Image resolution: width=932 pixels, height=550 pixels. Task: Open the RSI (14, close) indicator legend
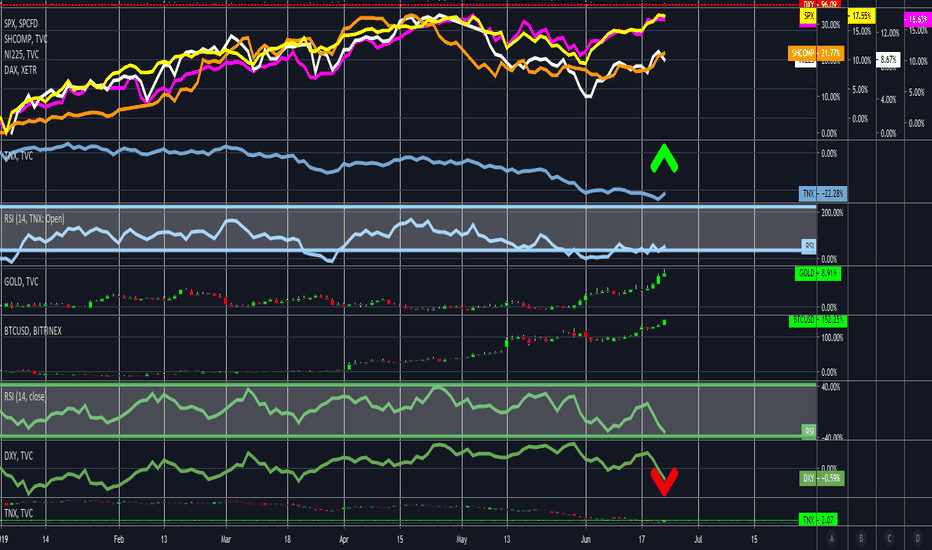click(x=24, y=397)
